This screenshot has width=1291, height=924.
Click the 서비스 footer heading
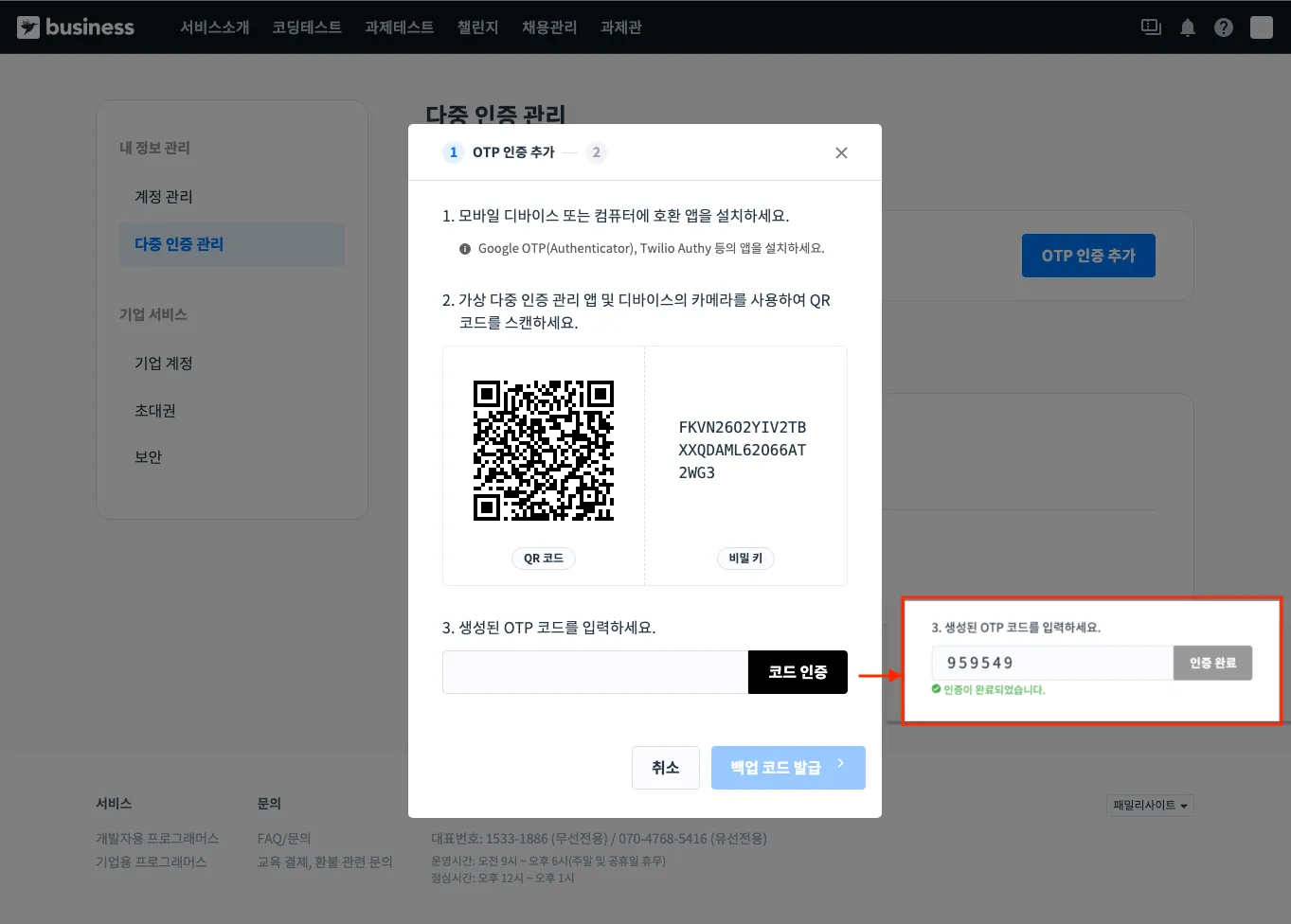tap(114, 804)
